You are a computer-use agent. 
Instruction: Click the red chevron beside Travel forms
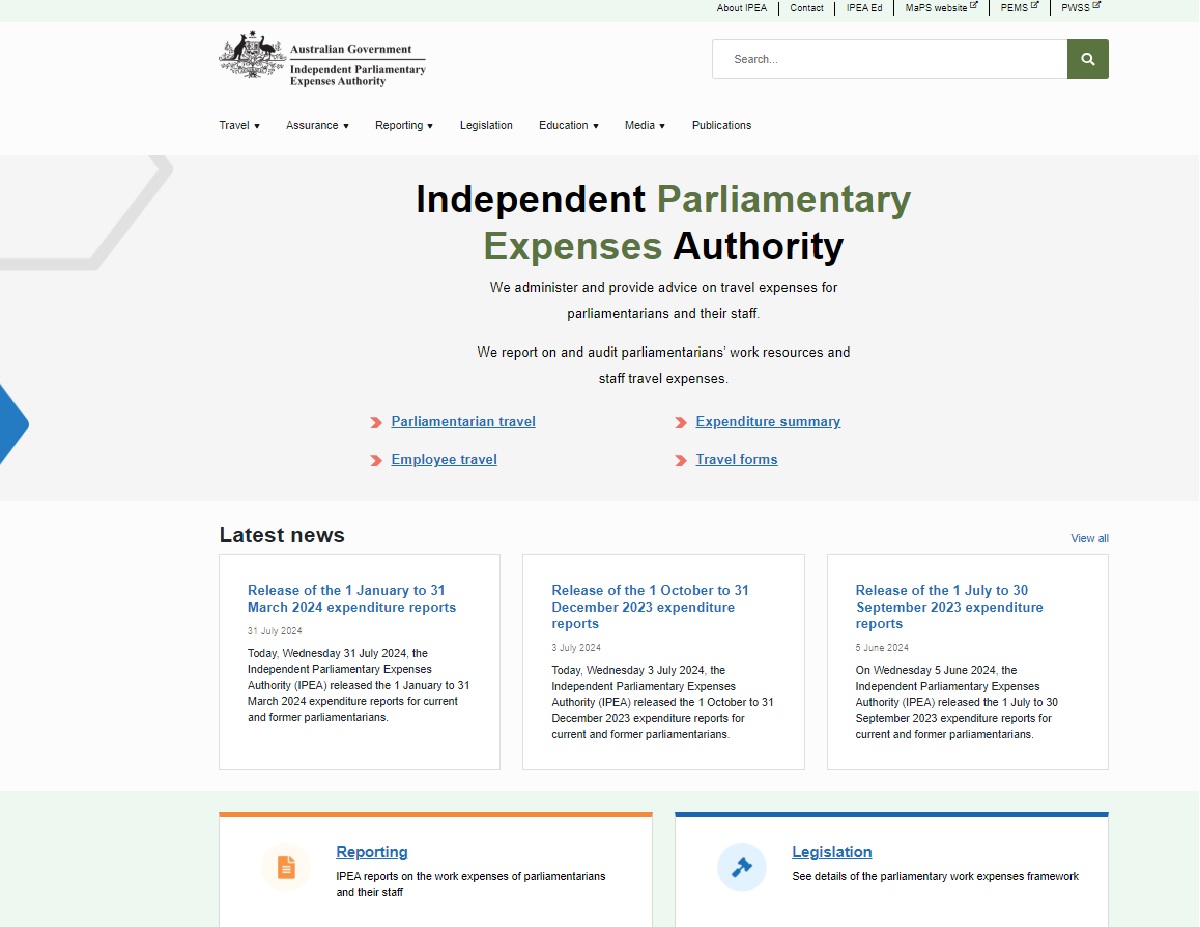[x=681, y=461]
